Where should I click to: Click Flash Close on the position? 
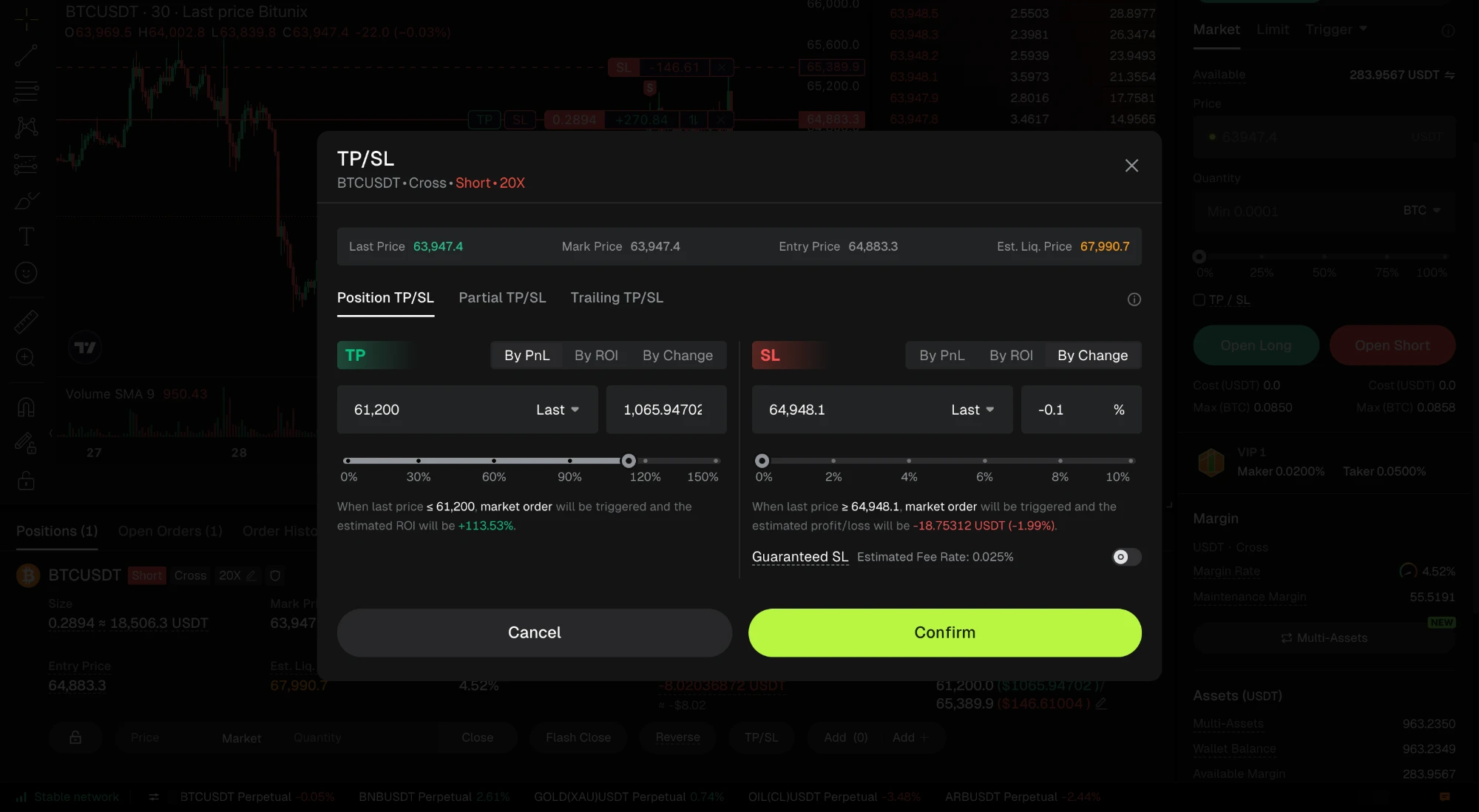578,737
